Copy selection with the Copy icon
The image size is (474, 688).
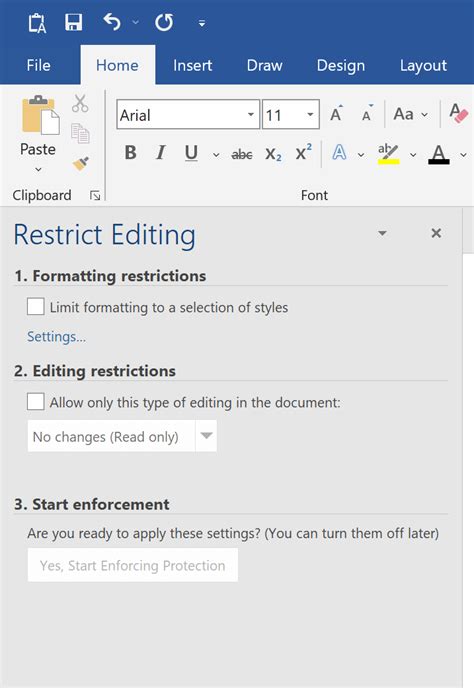80,133
